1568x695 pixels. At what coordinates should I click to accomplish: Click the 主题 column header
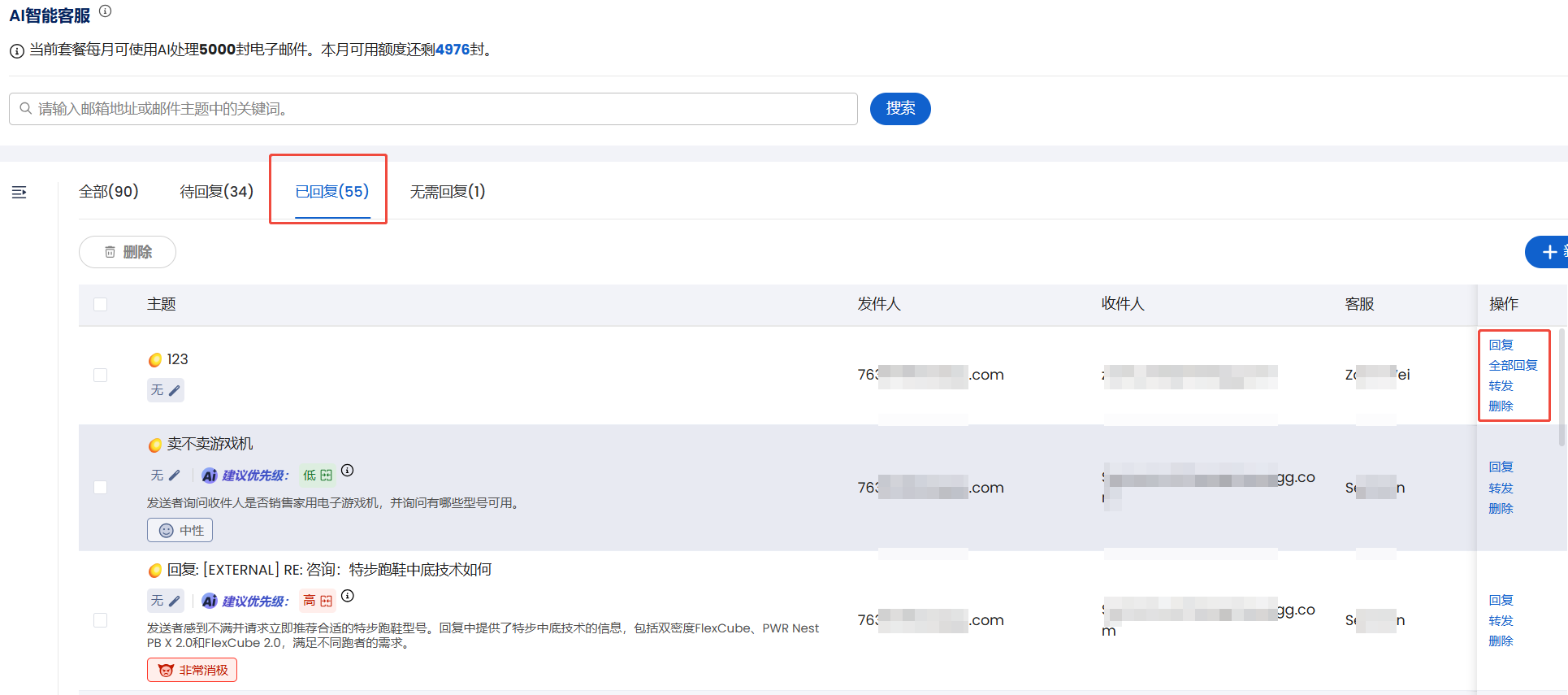[x=161, y=304]
